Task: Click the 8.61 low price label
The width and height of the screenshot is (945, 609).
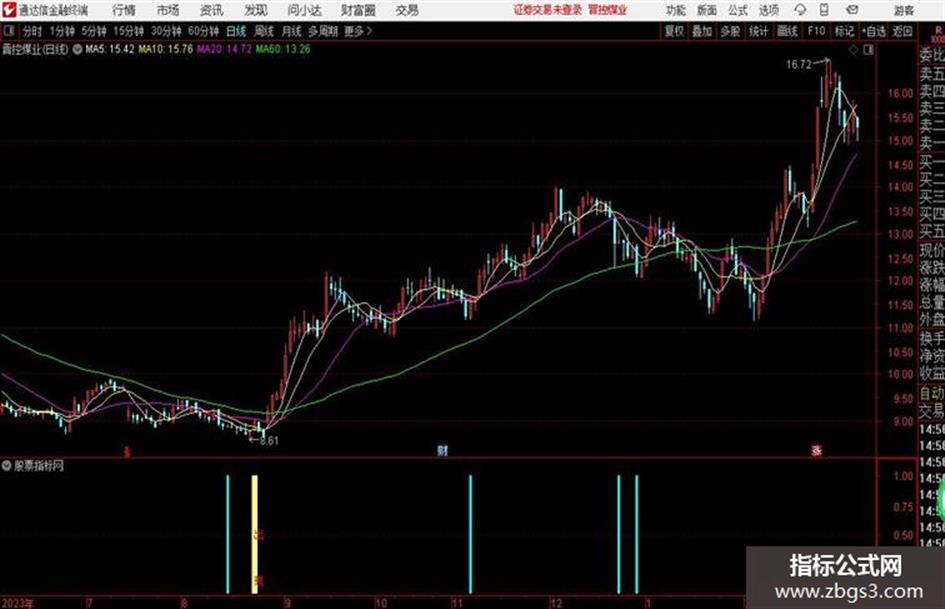Action: click(x=269, y=441)
